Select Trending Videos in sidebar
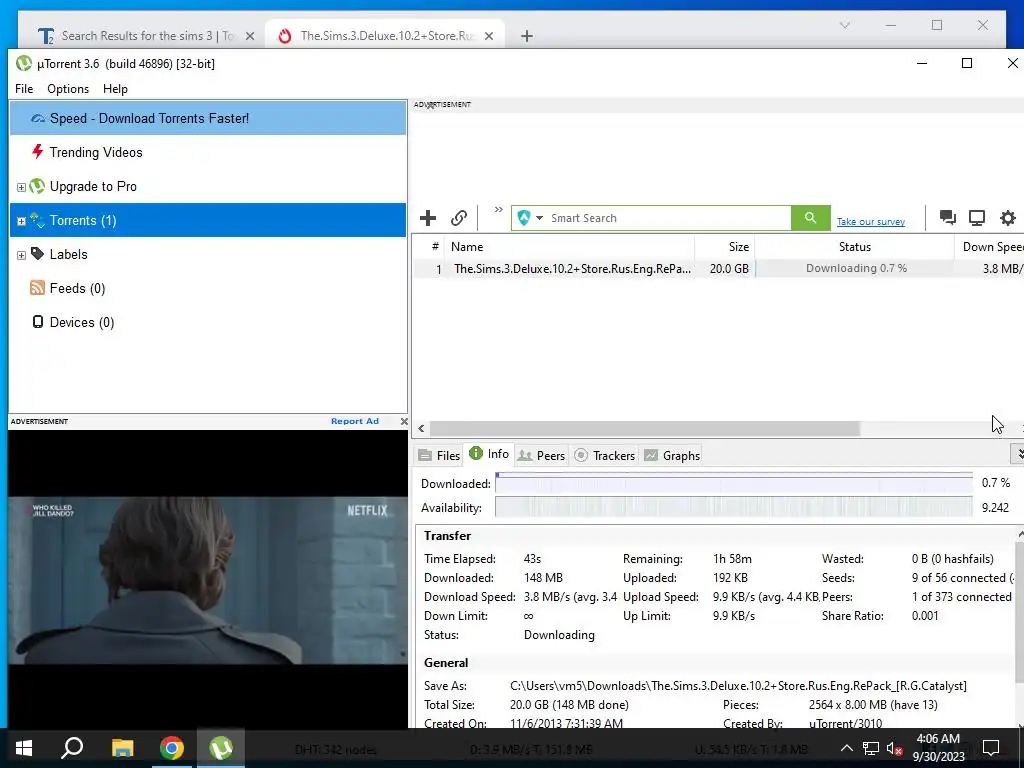The image size is (1024, 768). 208,152
